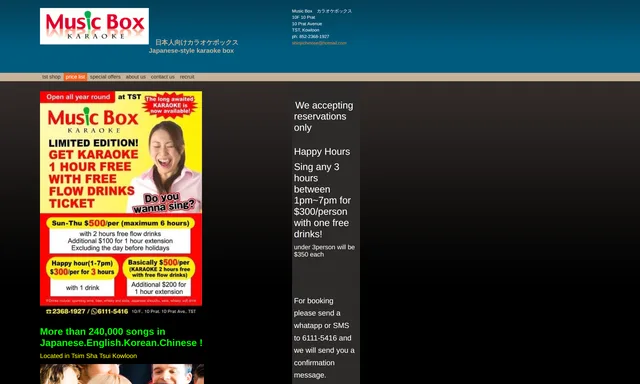Click the '10 Prat Avenue' address line
Screen dimensions: 640x384
pyautogui.click(x=307, y=24)
